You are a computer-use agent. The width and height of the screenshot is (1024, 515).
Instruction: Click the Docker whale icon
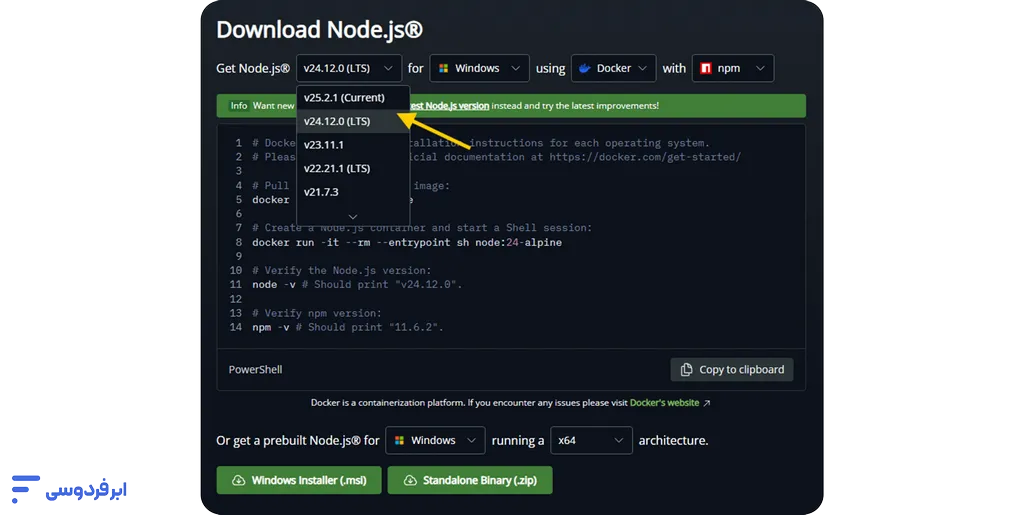tap(584, 68)
